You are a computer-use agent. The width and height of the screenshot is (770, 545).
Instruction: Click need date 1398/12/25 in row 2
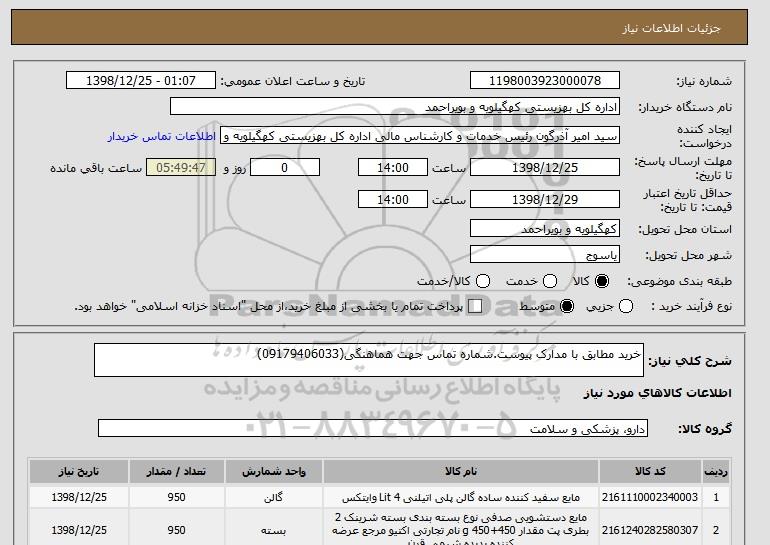pos(79,530)
